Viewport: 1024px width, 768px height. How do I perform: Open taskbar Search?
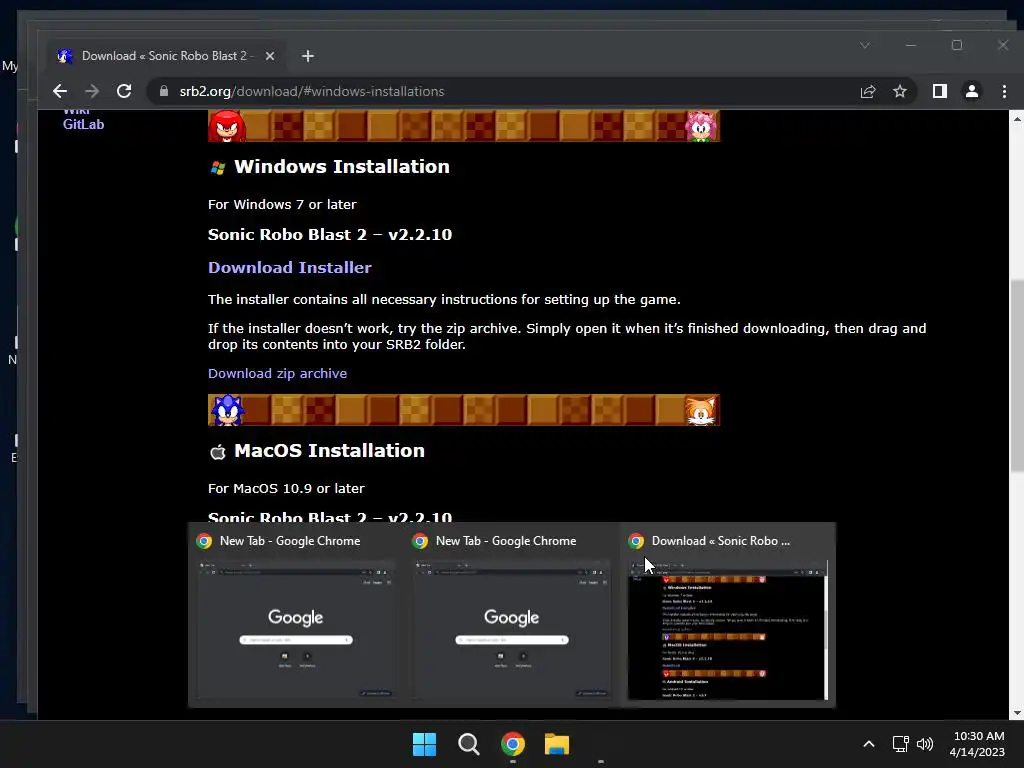click(x=468, y=744)
